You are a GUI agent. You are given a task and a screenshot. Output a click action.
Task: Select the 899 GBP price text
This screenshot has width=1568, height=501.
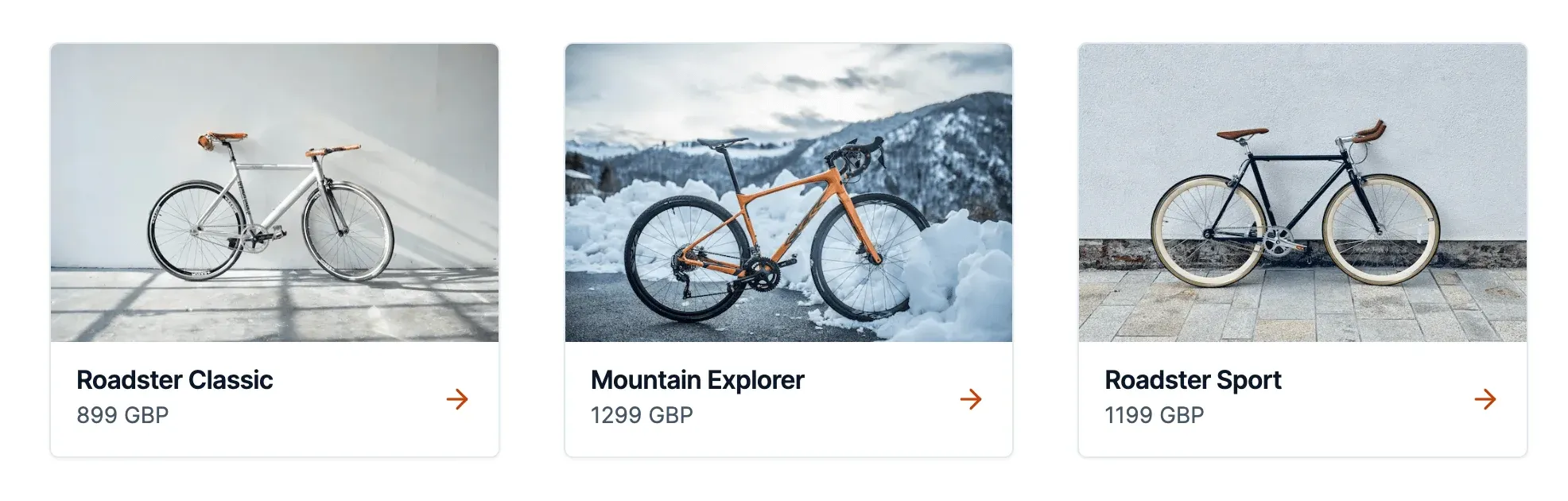click(x=122, y=415)
